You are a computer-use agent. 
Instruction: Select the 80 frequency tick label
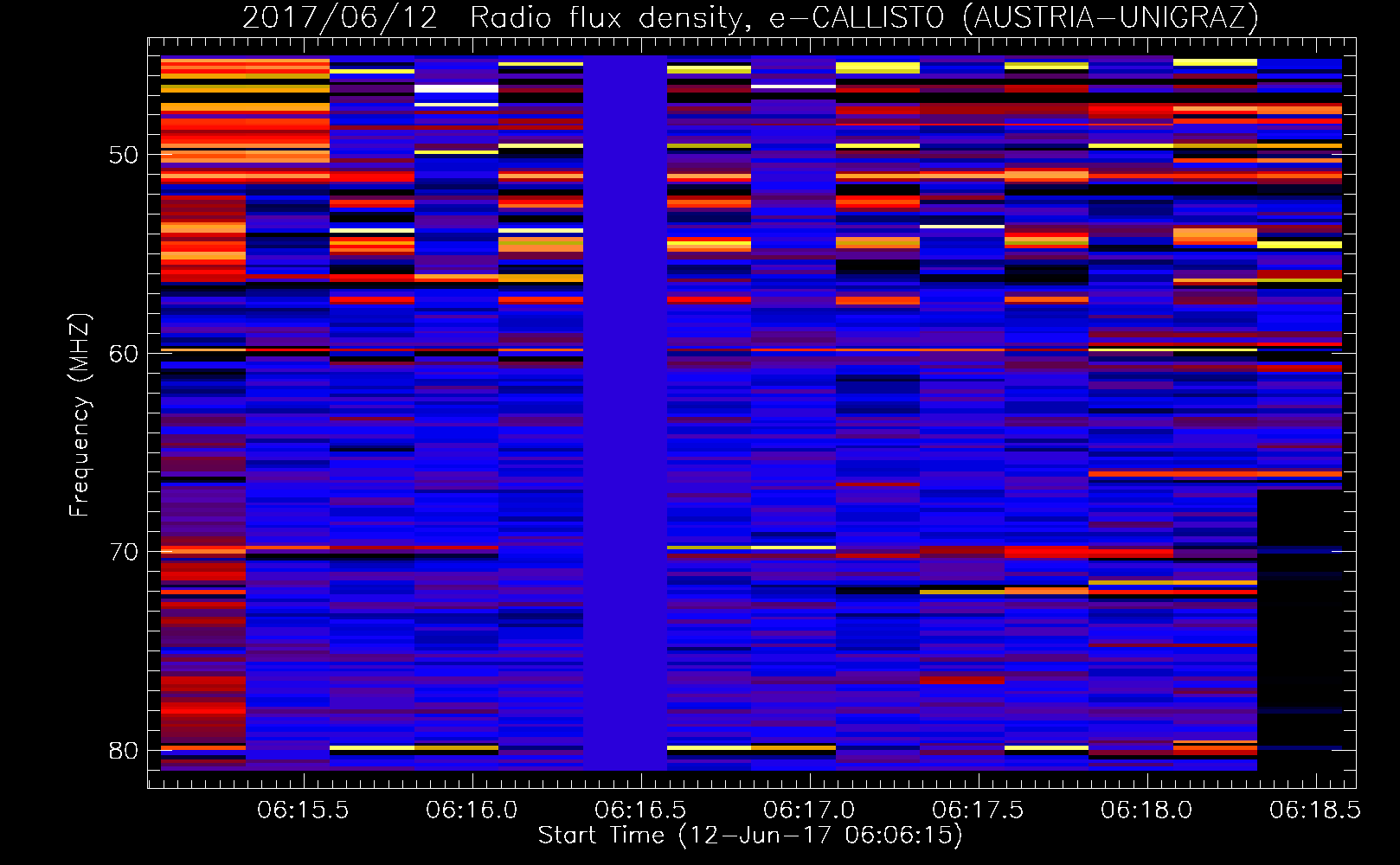point(124,750)
